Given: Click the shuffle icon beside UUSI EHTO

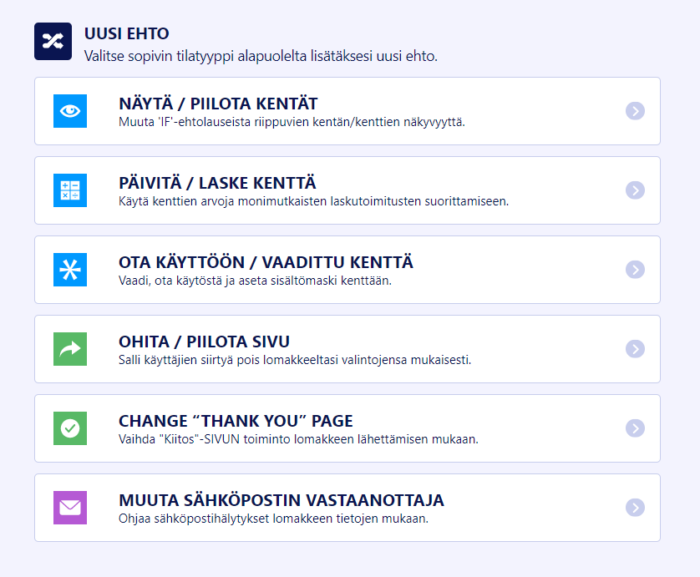Looking at the screenshot, I should (53, 41).
